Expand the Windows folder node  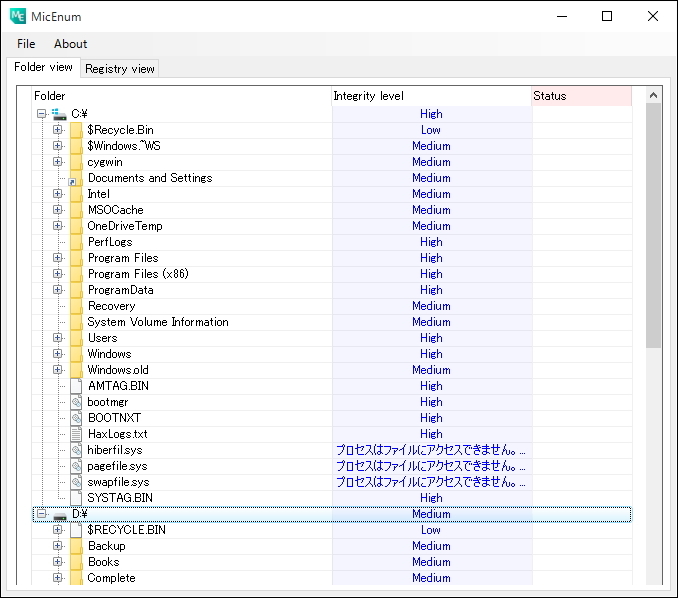(57, 354)
